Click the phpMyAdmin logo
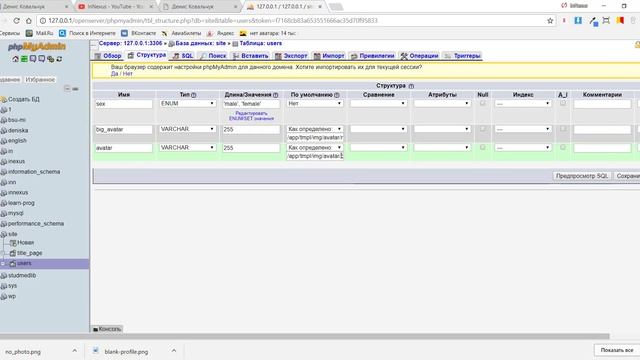This screenshot has width=640, height=360. (x=37, y=47)
